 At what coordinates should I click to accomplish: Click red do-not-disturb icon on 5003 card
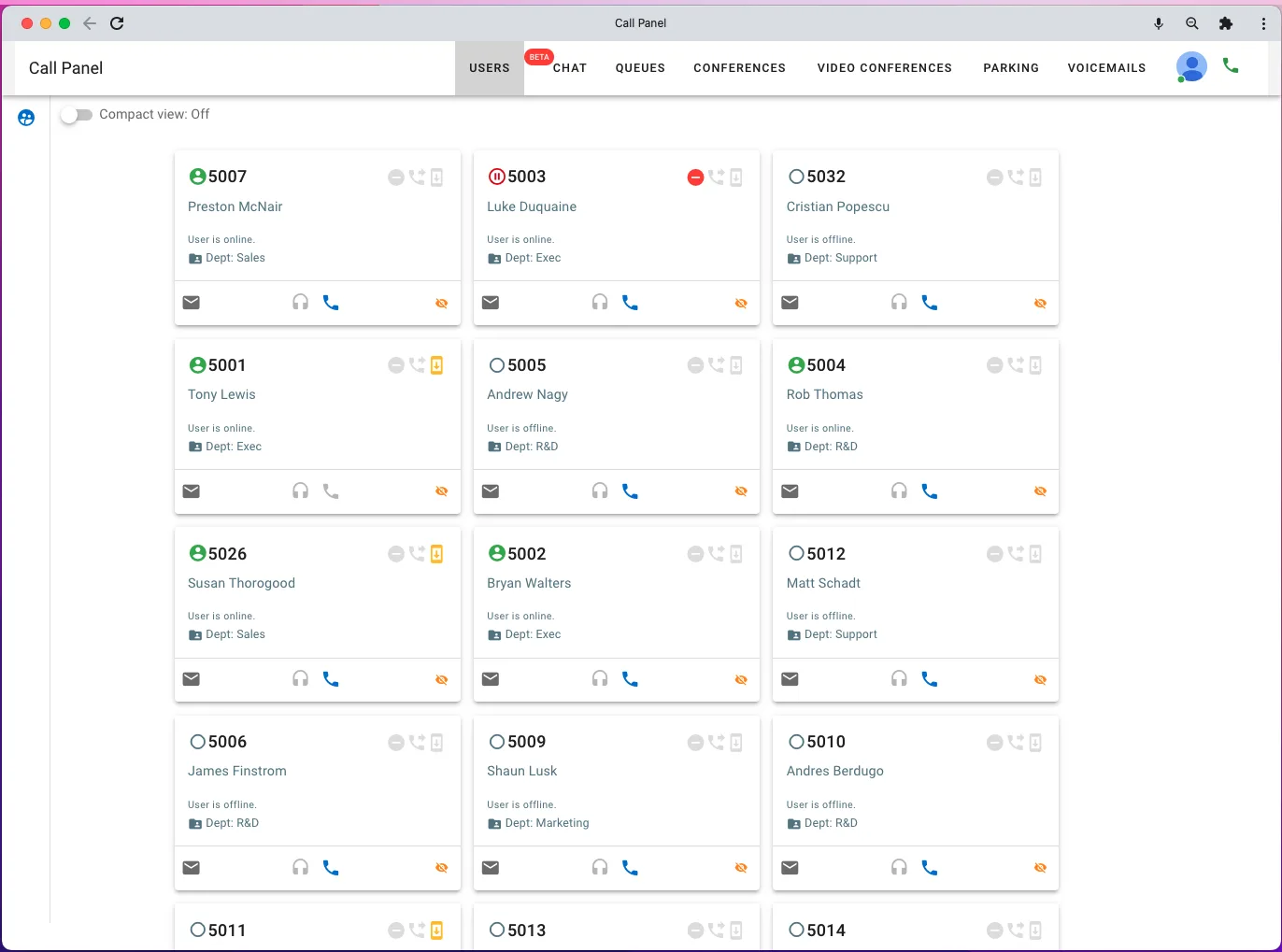click(x=695, y=178)
